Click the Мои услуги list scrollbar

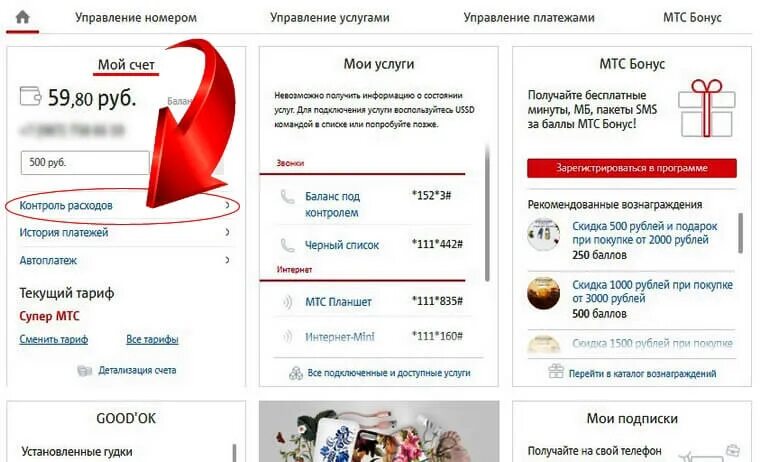487,213
